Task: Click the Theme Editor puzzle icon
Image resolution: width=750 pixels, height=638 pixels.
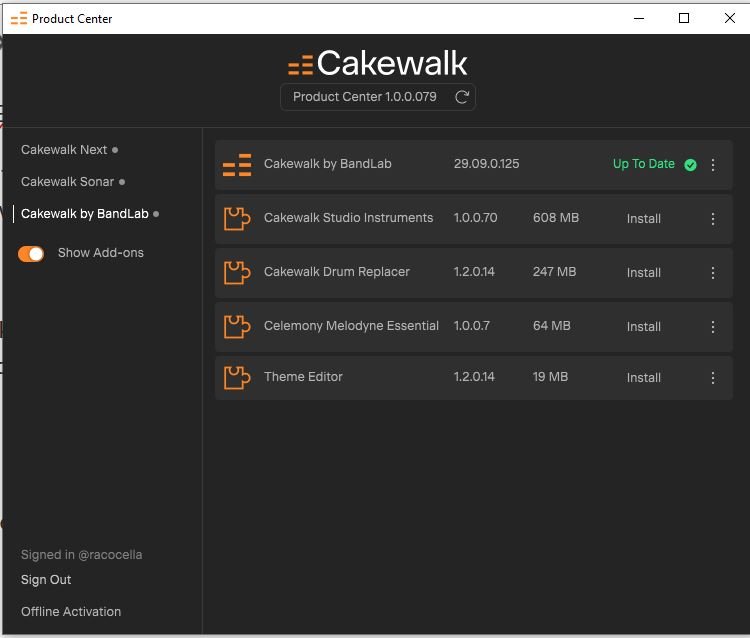Action: click(x=237, y=378)
